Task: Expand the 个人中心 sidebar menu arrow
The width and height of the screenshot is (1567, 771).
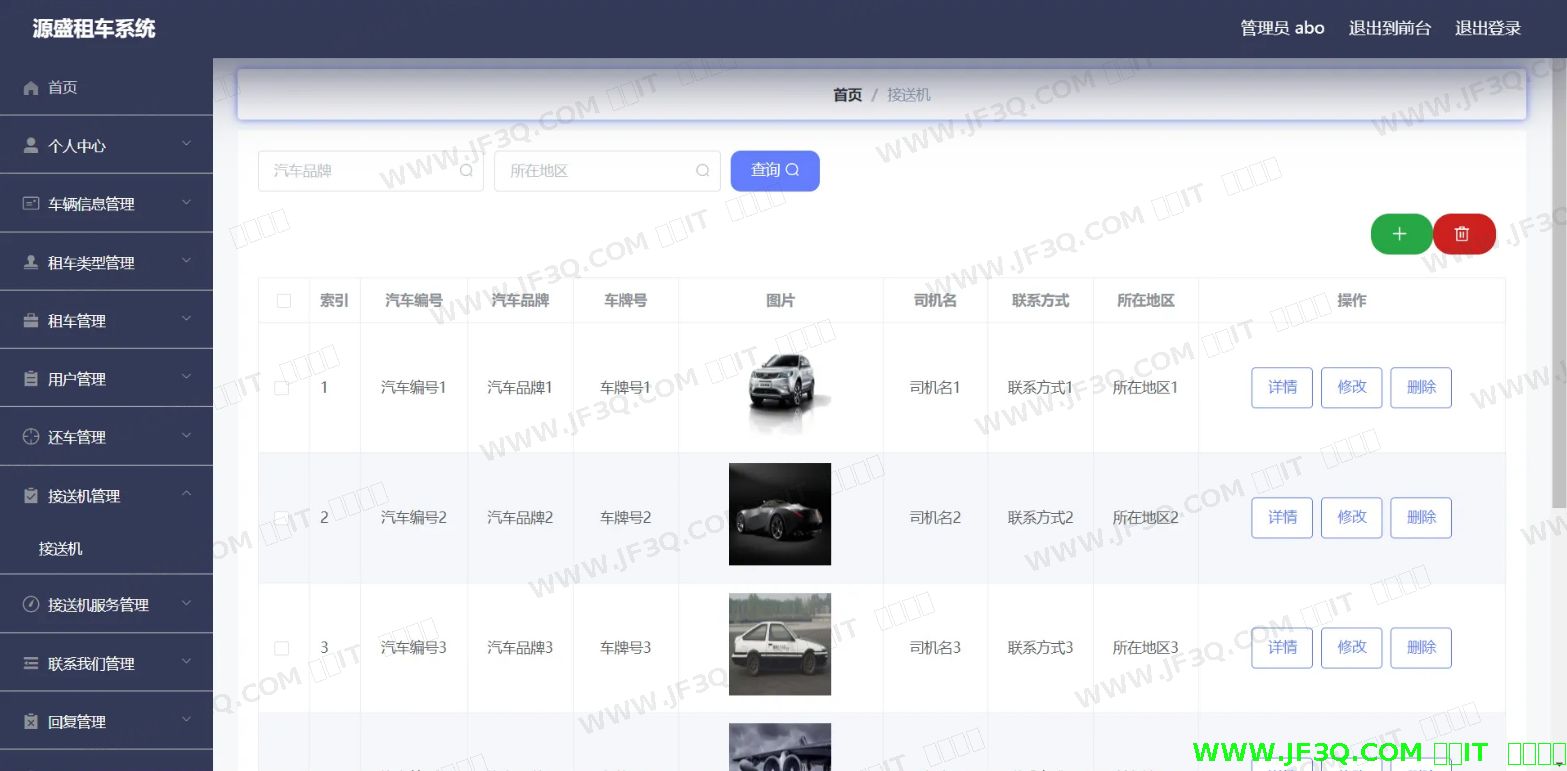Action: (187, 145)
